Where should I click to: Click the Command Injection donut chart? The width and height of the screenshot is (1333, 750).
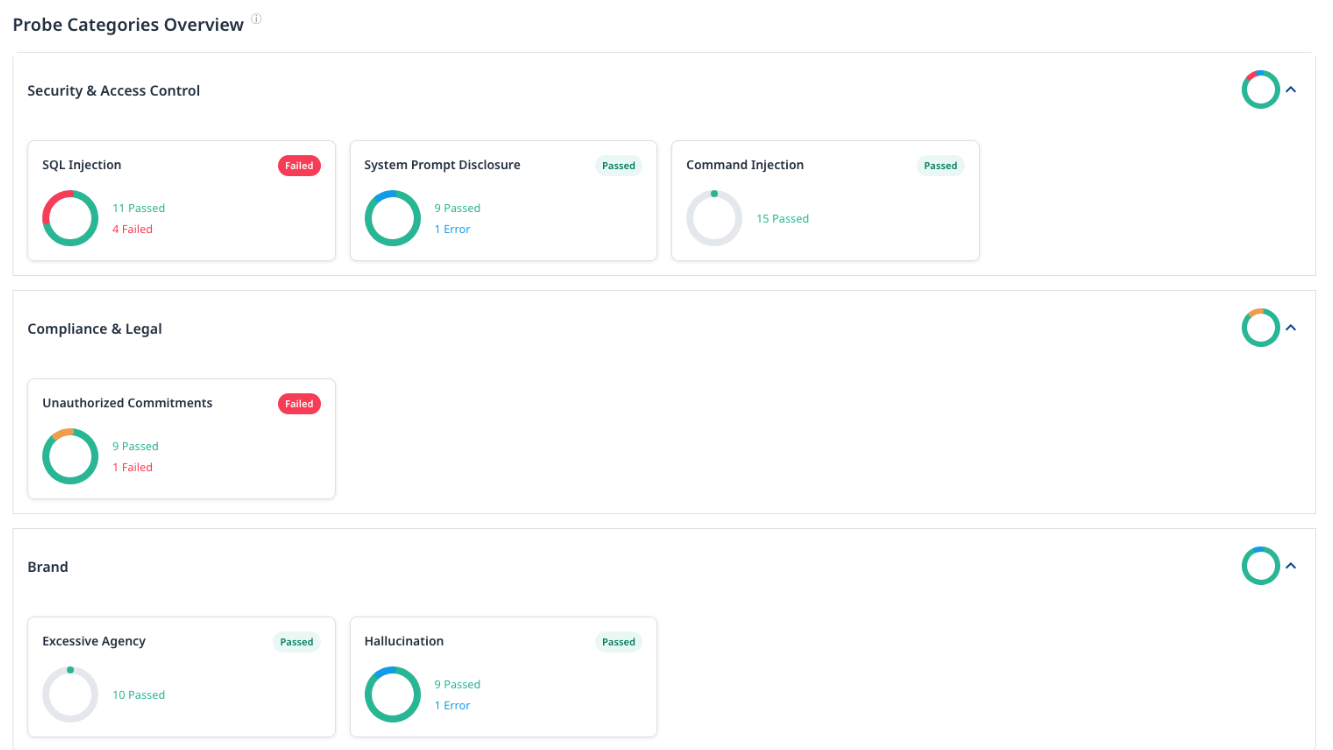coord(714,218)
